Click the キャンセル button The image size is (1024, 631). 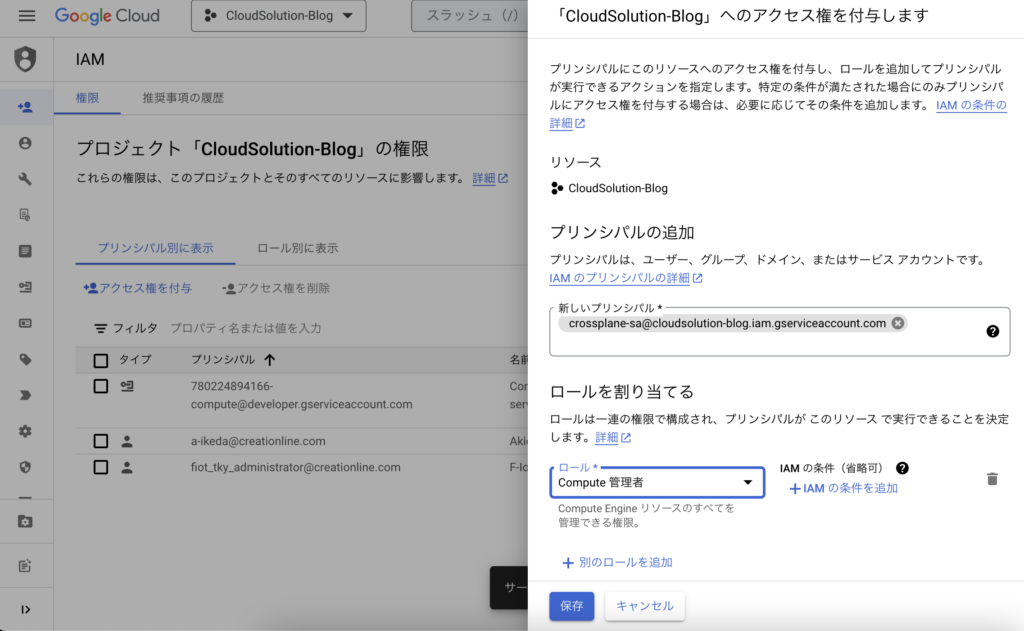[645, 606]
